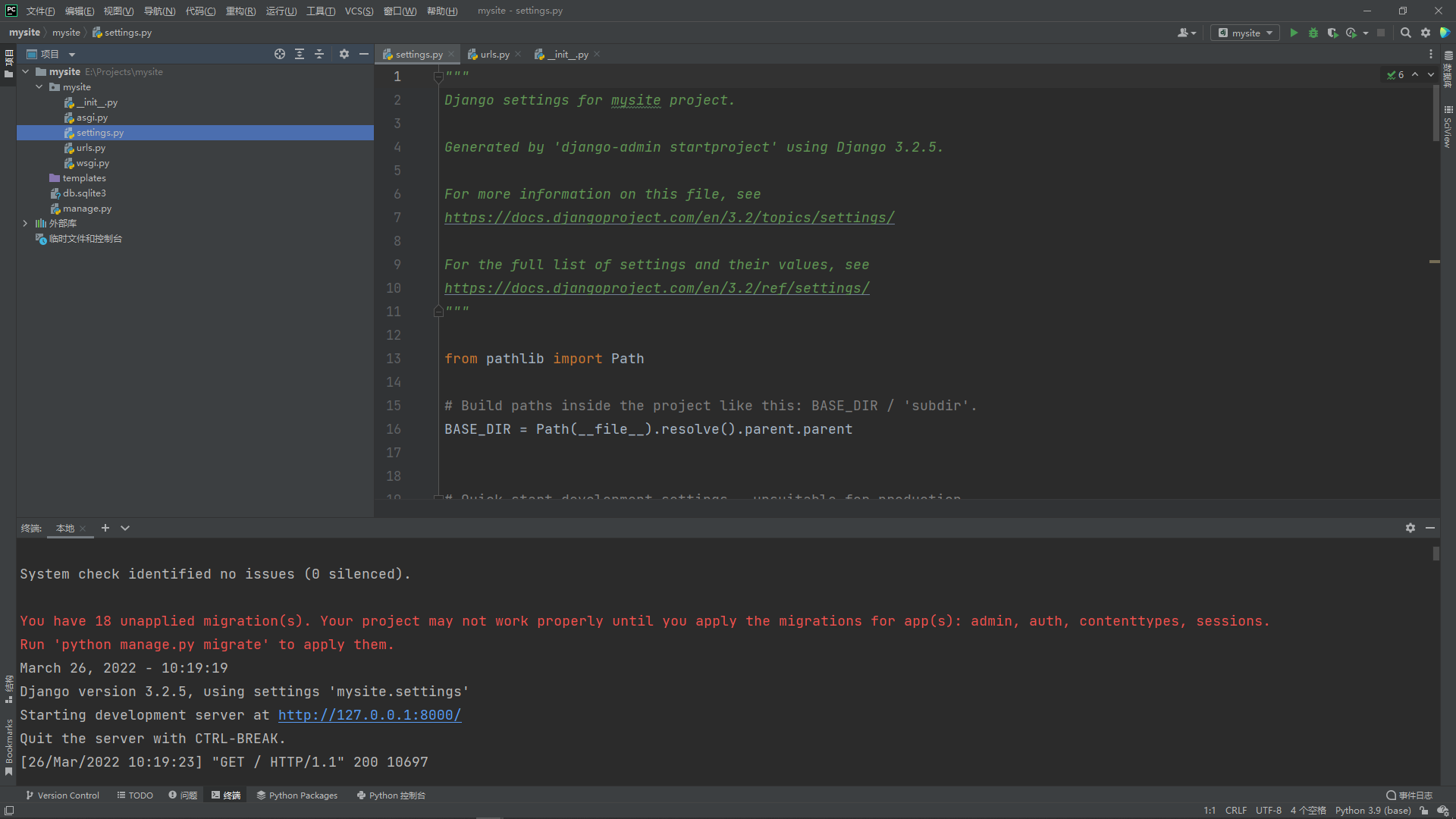The height and width of the screenshot is (819, 1456).
Task: Open the SciView side panel
Action: click(x=1448, y=127)
